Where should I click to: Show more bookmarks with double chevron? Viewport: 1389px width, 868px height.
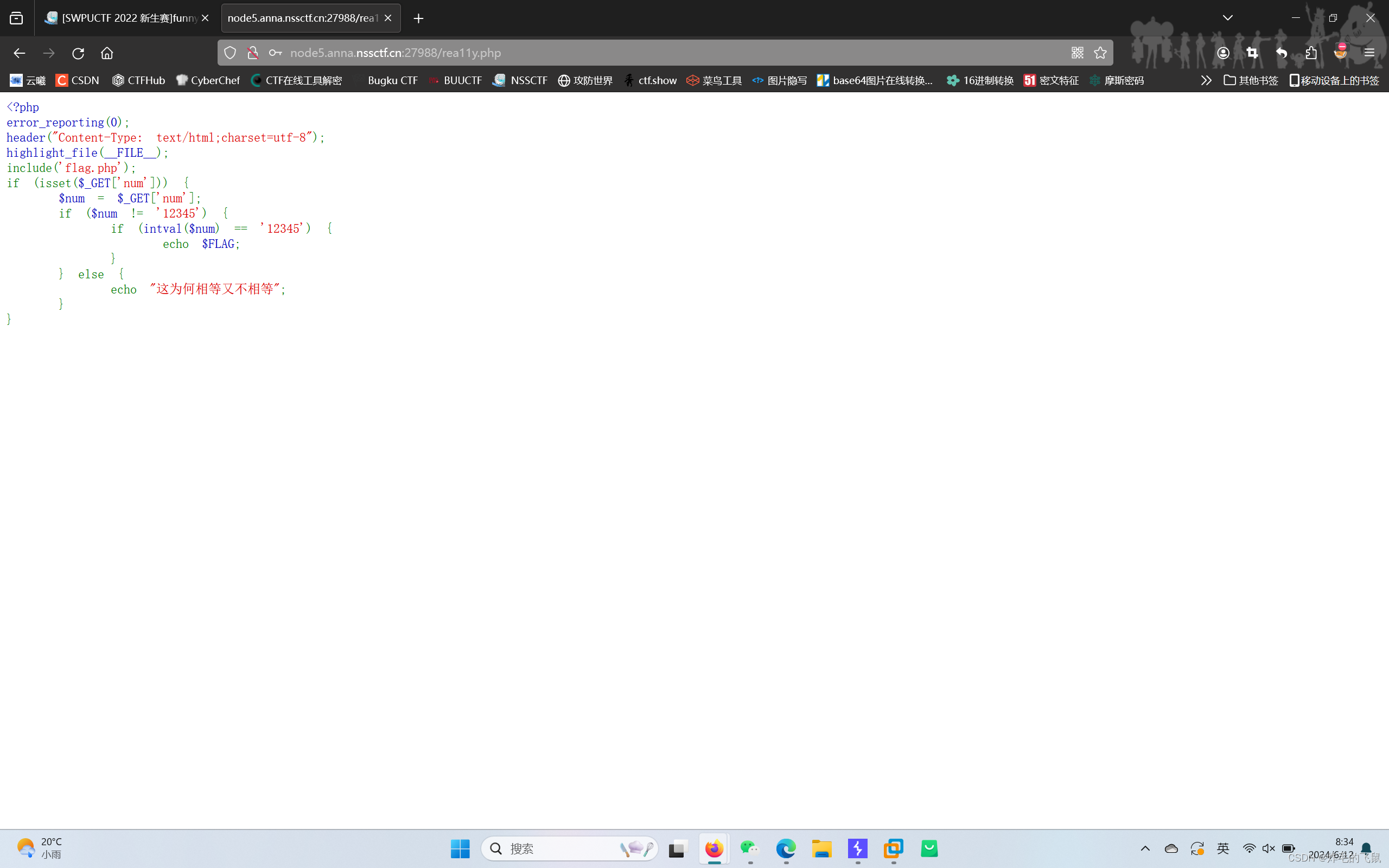(x=1206, y=80)
